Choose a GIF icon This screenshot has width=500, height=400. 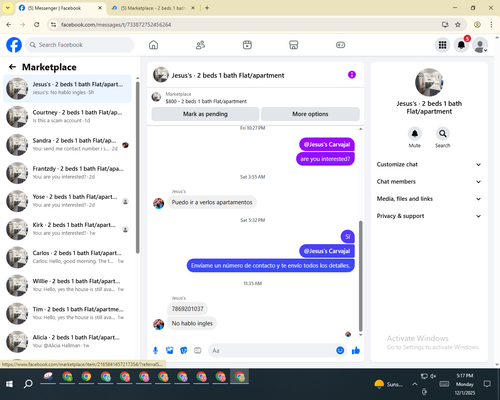[x=198, y=350]
